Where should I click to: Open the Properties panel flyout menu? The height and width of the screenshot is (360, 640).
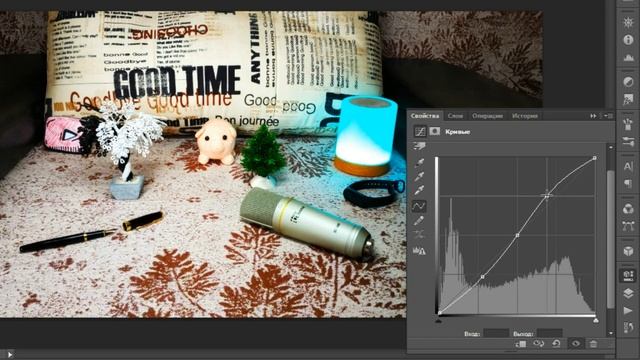(x=609, y=116)
